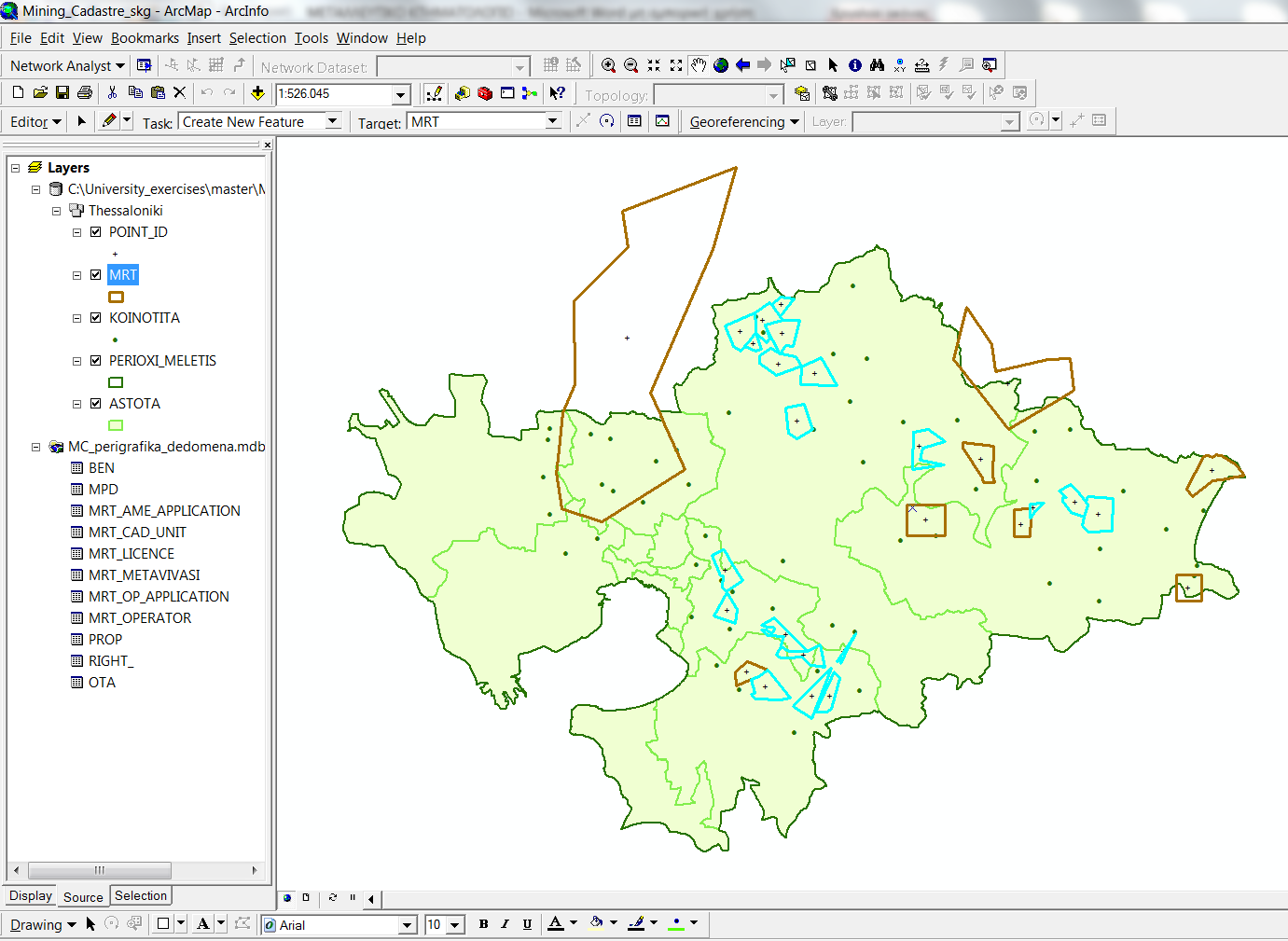Toggle PERIOXI_MELETIS layer checkbox

pyautogui.click(x=95, y=361)
